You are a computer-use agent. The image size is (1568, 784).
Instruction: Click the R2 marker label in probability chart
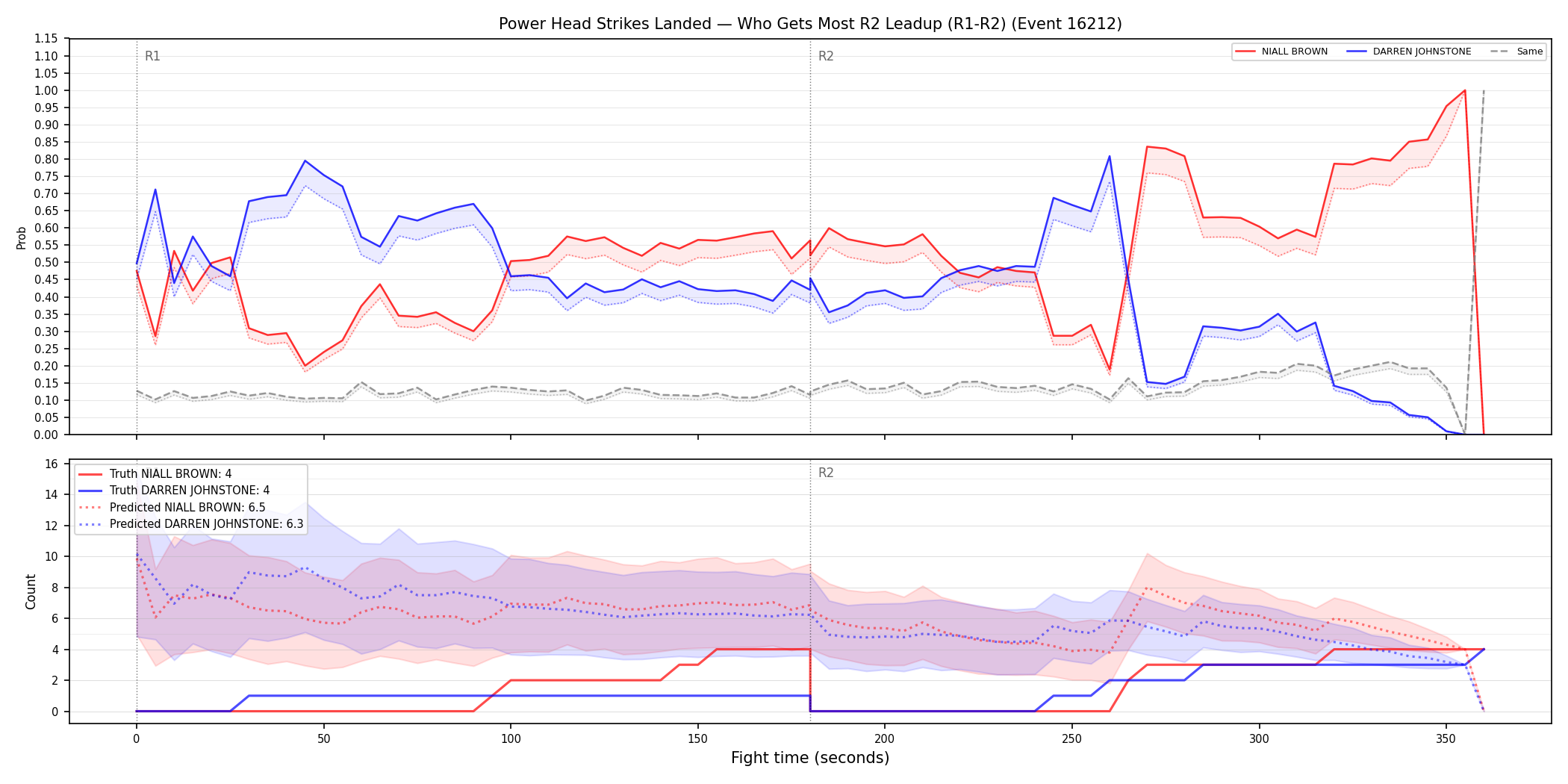[x=826, y=56]
